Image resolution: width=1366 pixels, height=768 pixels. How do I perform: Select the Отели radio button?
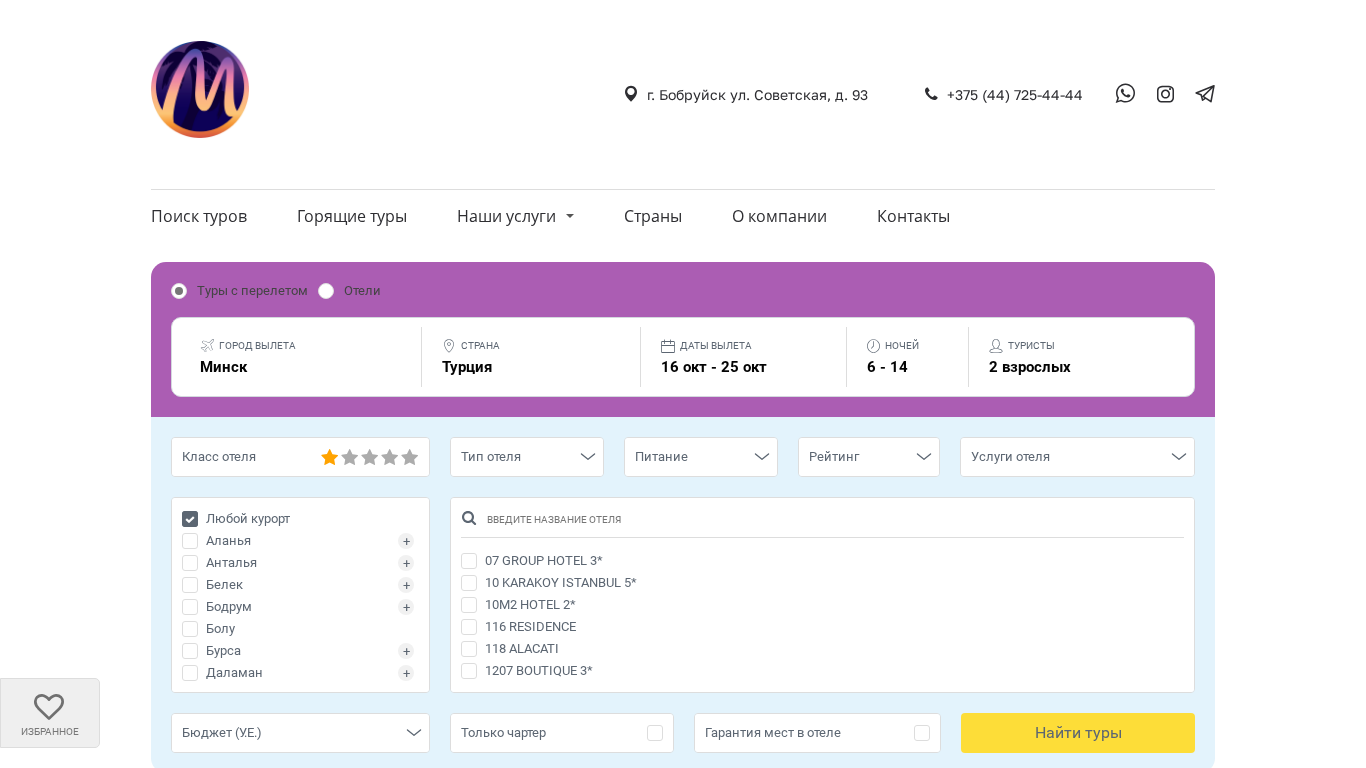click(x=326, y=291)
